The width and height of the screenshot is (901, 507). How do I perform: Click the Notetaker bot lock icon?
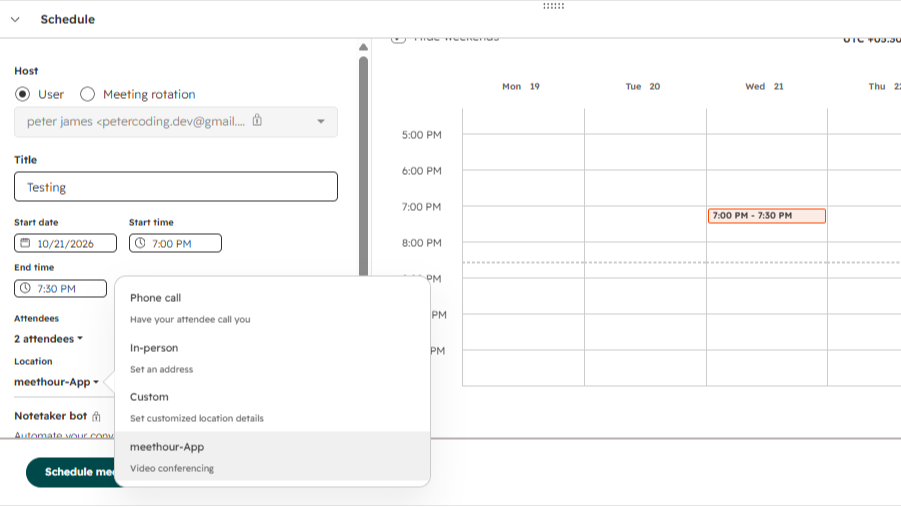click(x=96, y=416)
